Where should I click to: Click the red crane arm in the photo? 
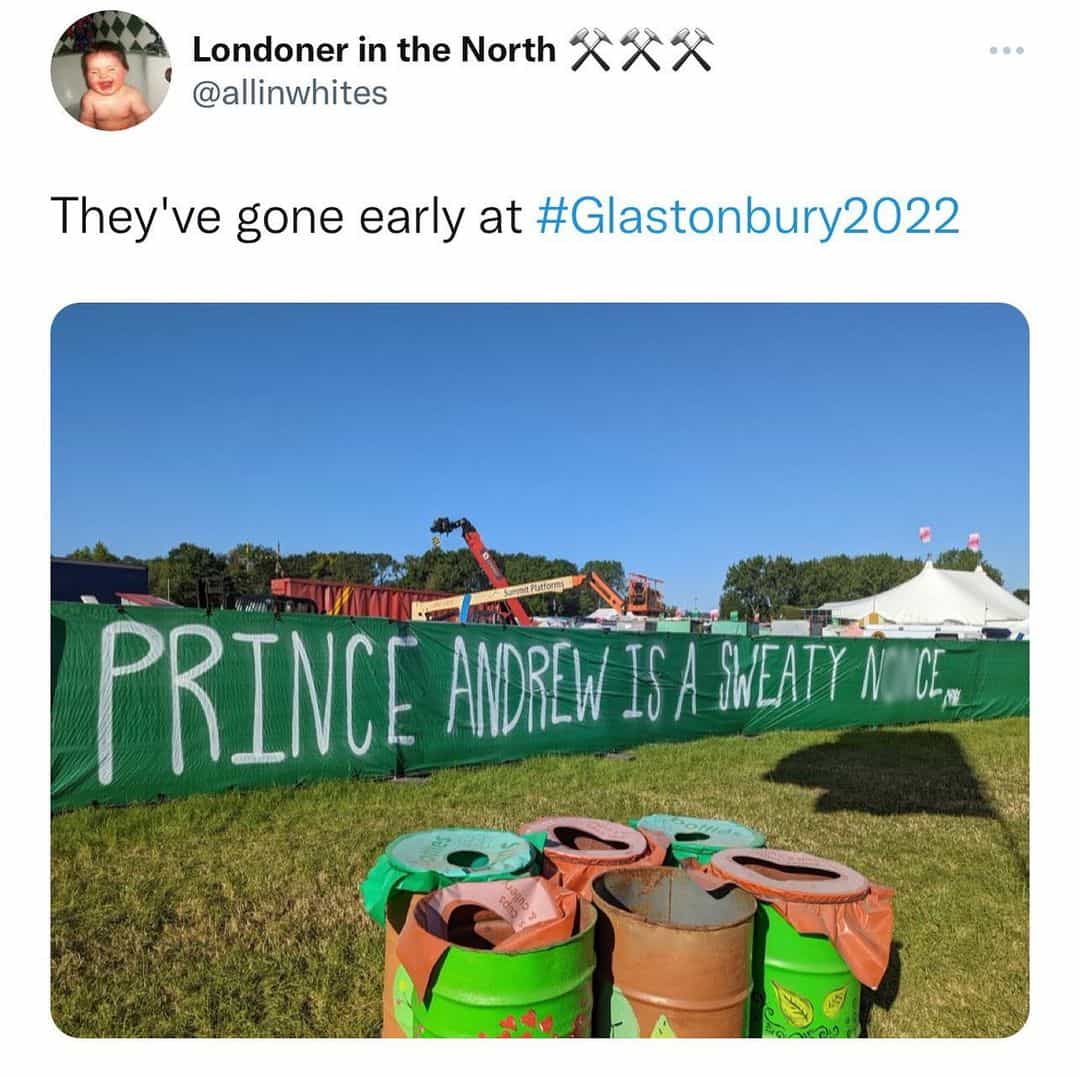coord(492,569)
